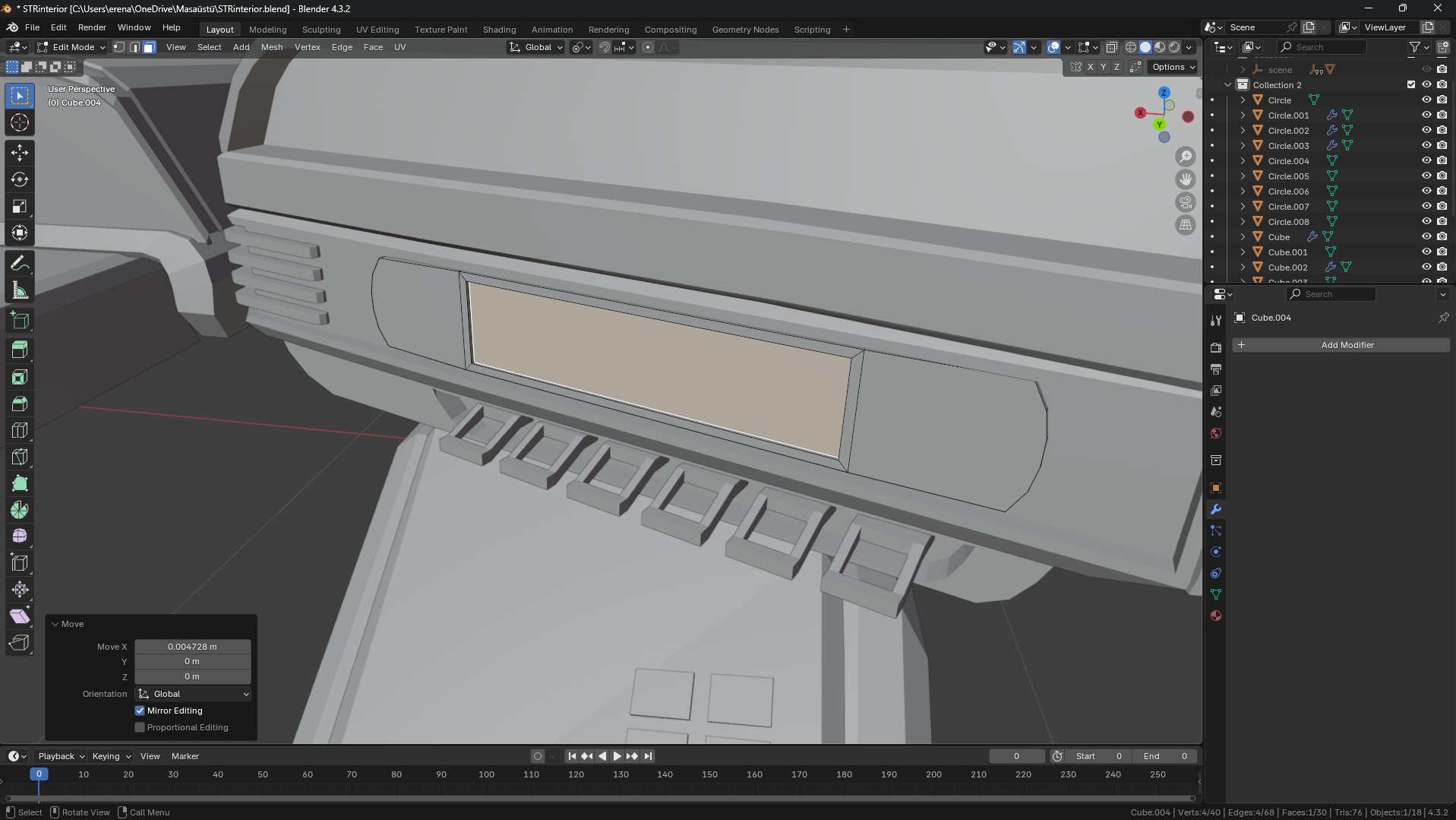
Task: Collapse the Move operator panel
Action: pyautogui.click(x=55, y=624)
